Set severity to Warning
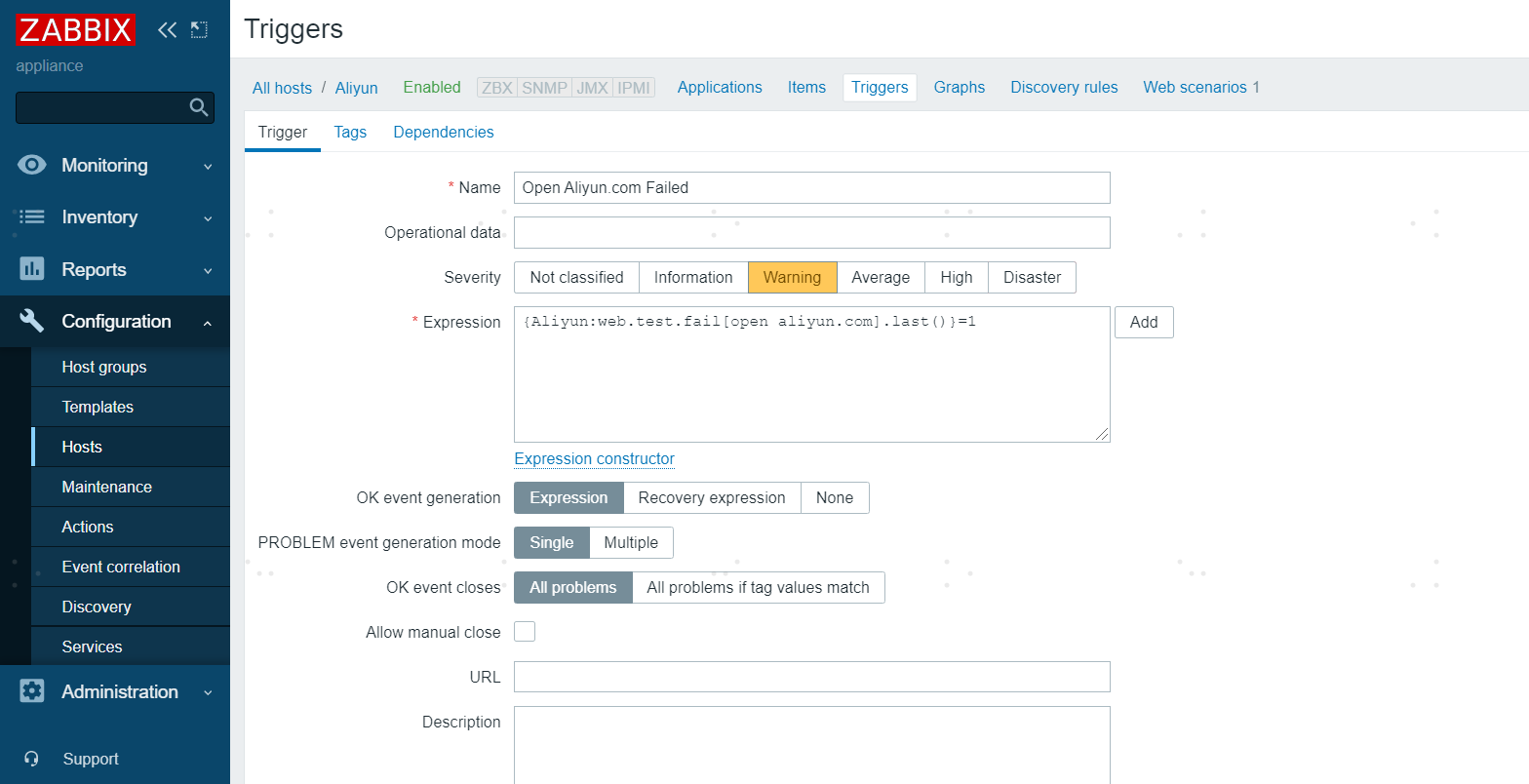 coord(792,277)
